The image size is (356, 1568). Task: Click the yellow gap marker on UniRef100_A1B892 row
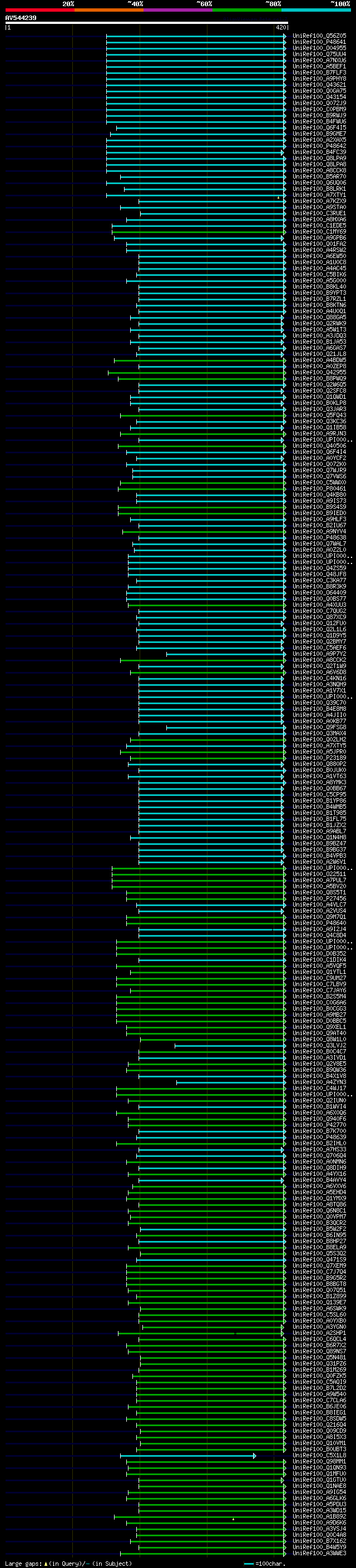click(233, 1518)
